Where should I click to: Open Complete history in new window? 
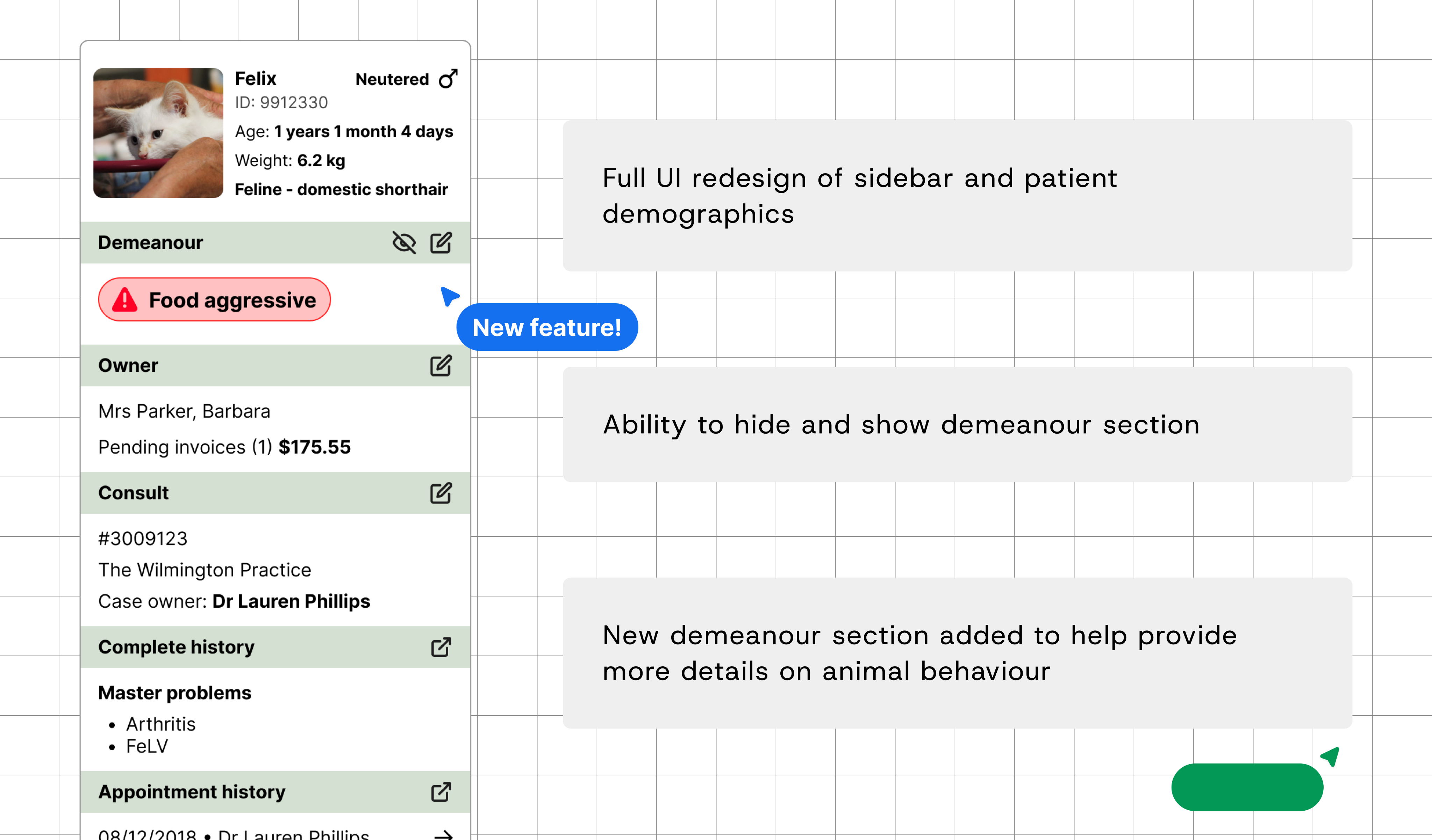coord(441,647)
